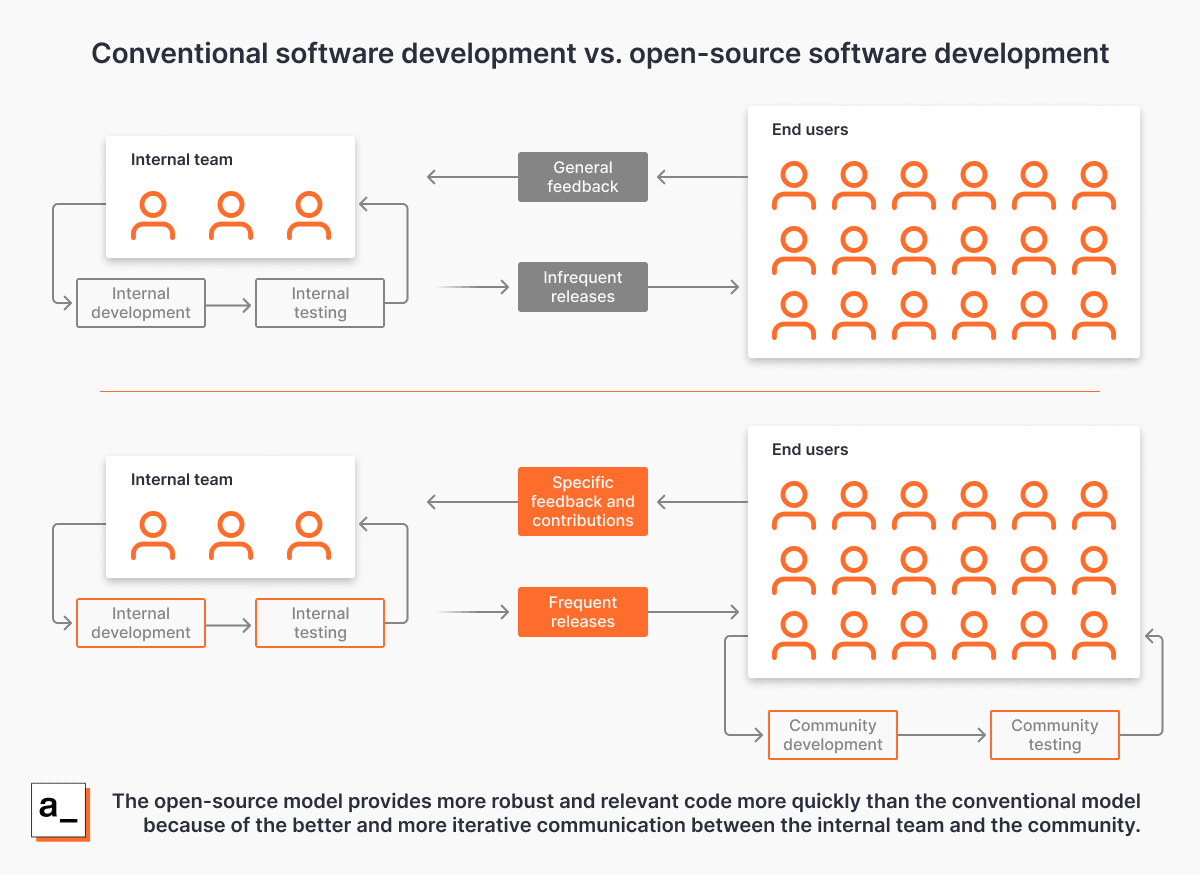Click the rightmost person icon in top Internal team

pos(309,216)
